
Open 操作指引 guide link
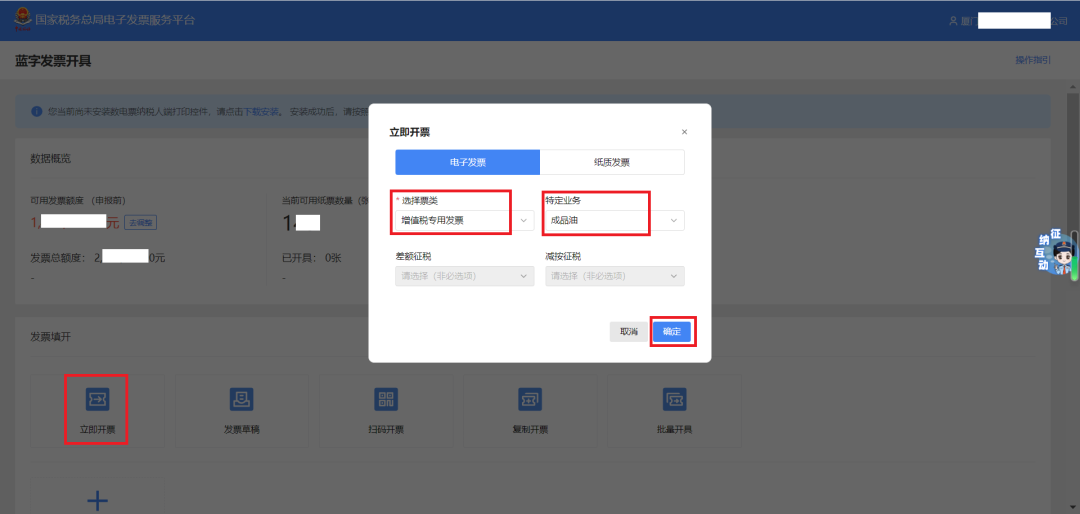1032,60
